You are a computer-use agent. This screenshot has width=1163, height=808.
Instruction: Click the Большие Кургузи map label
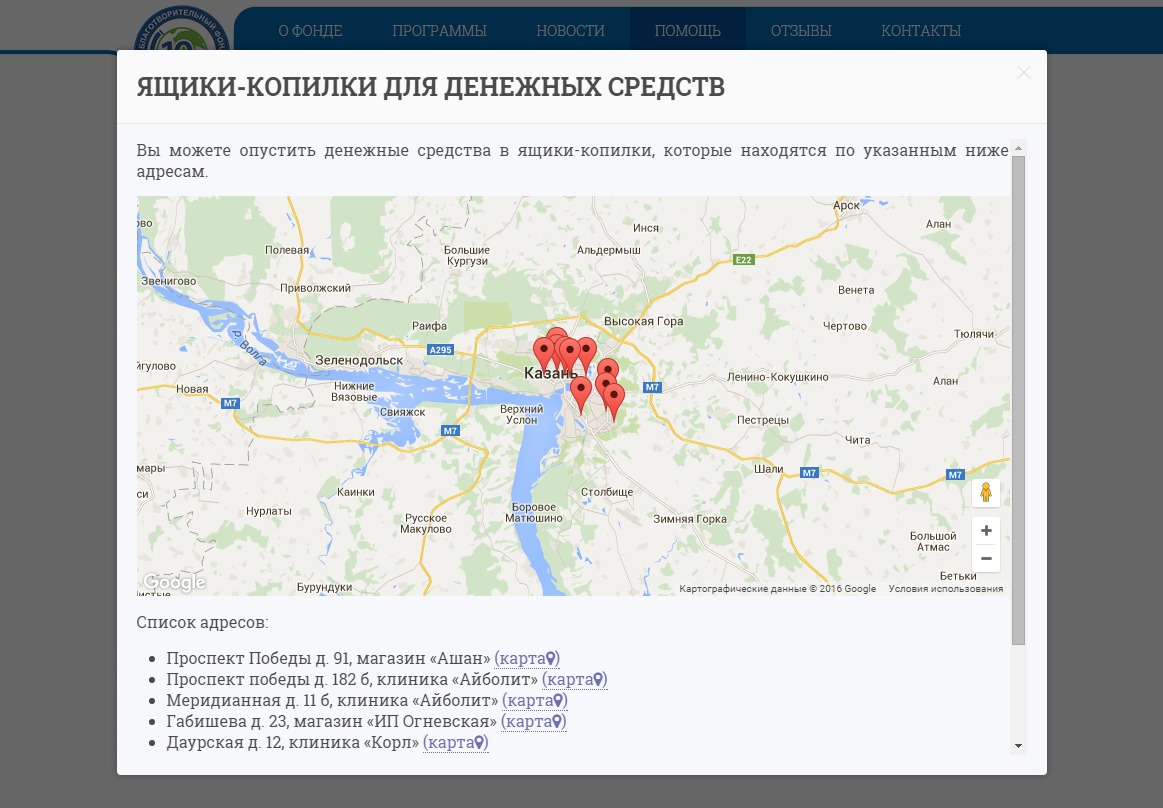point(467,256)
